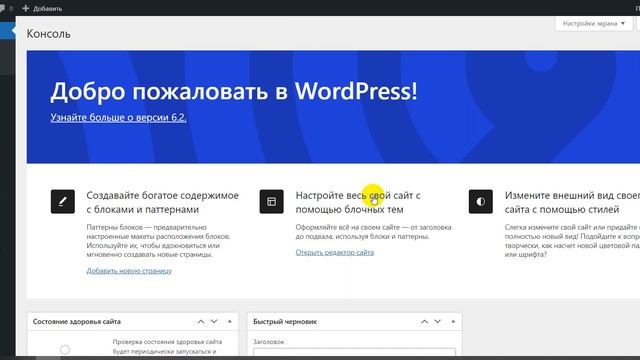This screenshot has width=640, height=360.
Task: Click the Добро пожаловать в WordPress title
Action: click(x=234, y=91)
